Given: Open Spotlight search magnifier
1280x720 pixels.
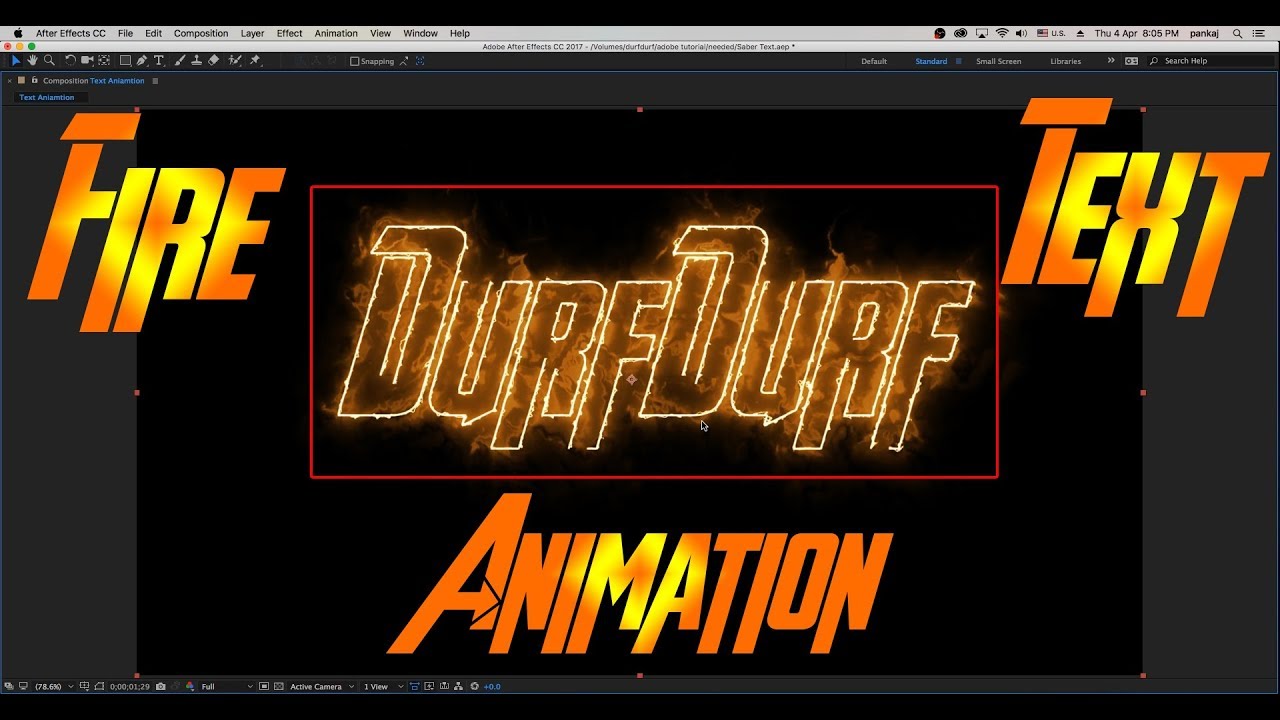Looking at the screenshot, I should (x=1237, y=33).
